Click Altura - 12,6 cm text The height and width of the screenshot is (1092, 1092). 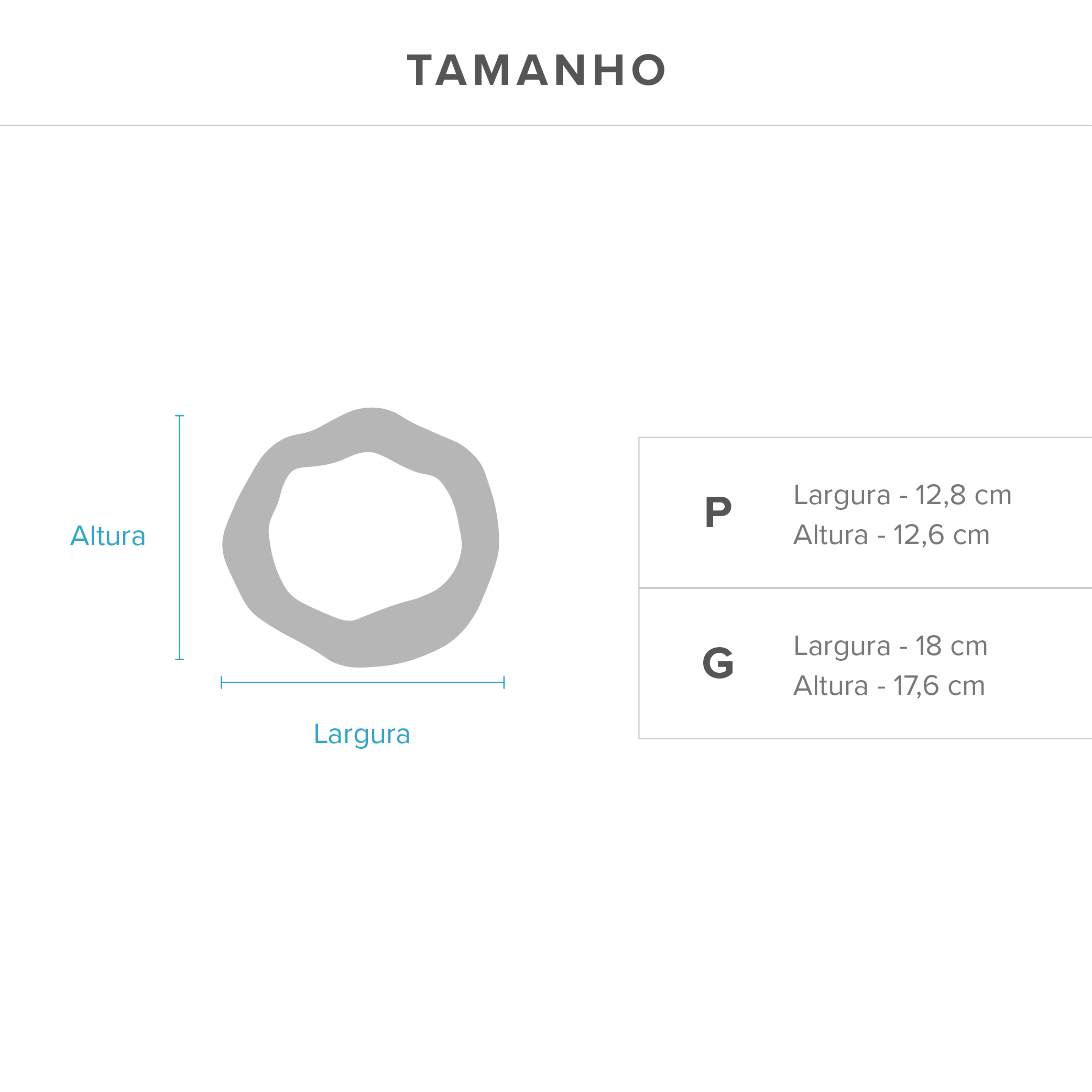891,534
